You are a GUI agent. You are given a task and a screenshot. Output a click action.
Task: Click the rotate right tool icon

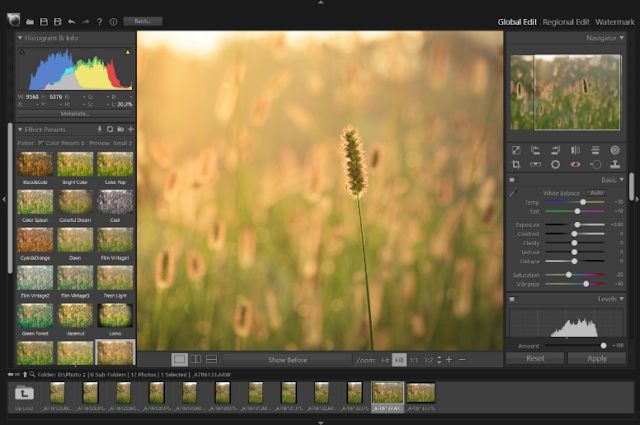556,150
